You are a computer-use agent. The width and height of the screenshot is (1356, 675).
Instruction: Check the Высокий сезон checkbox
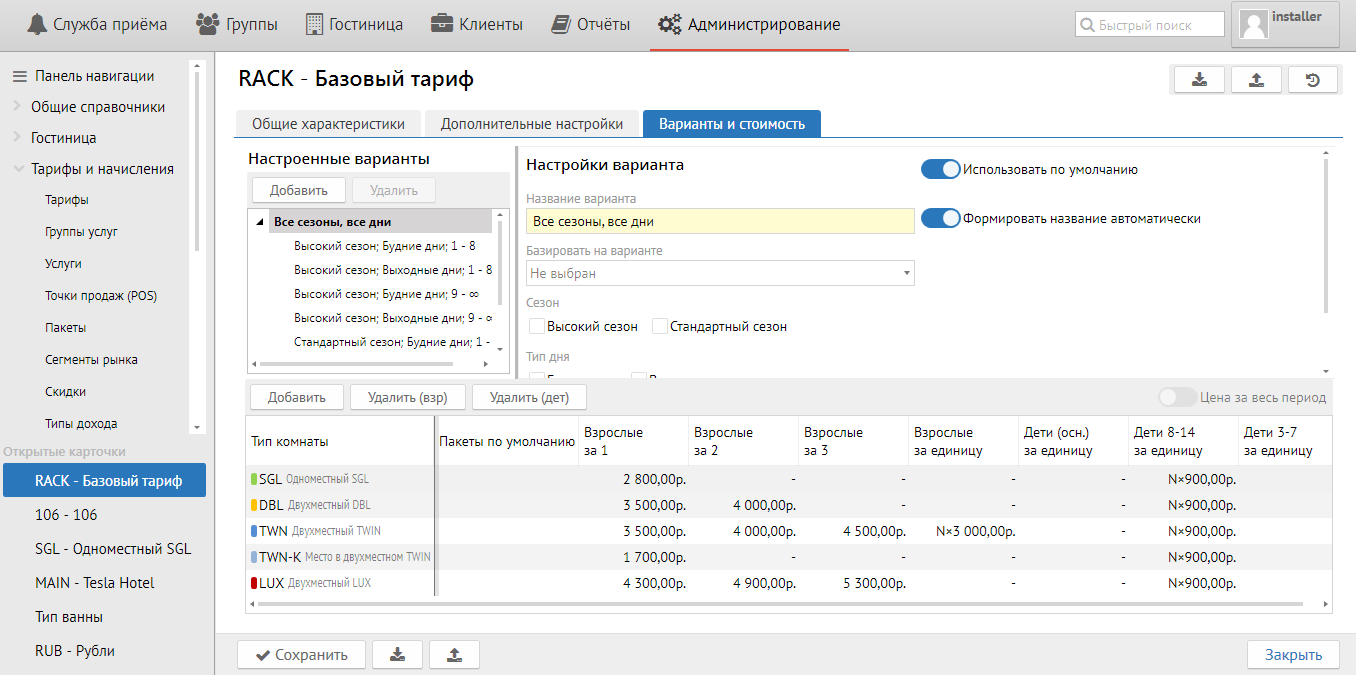click(x=537, y=326)
